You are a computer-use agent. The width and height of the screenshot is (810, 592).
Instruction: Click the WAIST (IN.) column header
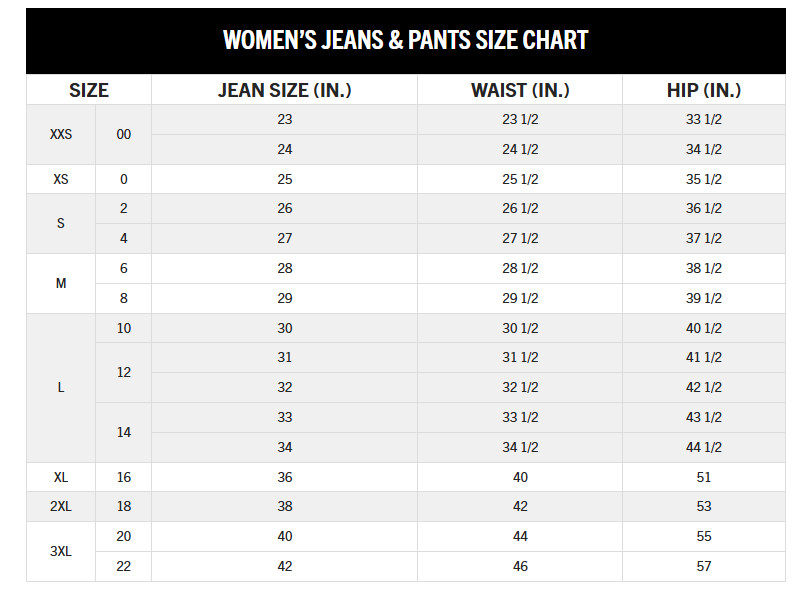(x=520, y=90)
